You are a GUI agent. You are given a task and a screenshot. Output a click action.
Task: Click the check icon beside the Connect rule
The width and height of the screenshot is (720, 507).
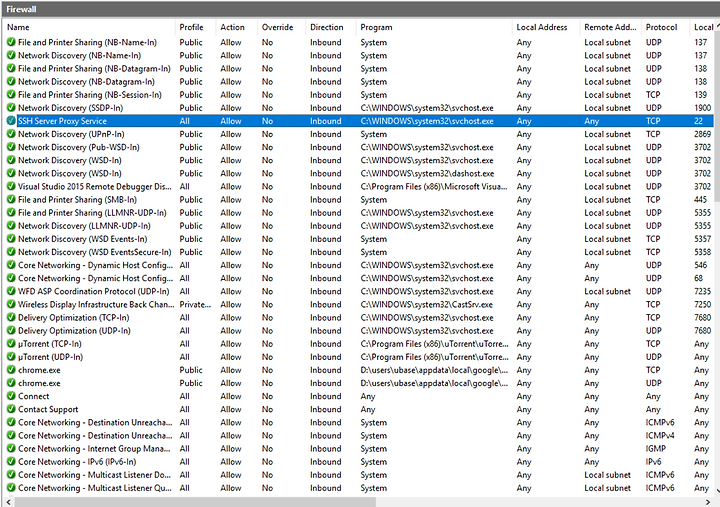pyautogui.click(x=11, y=396)
